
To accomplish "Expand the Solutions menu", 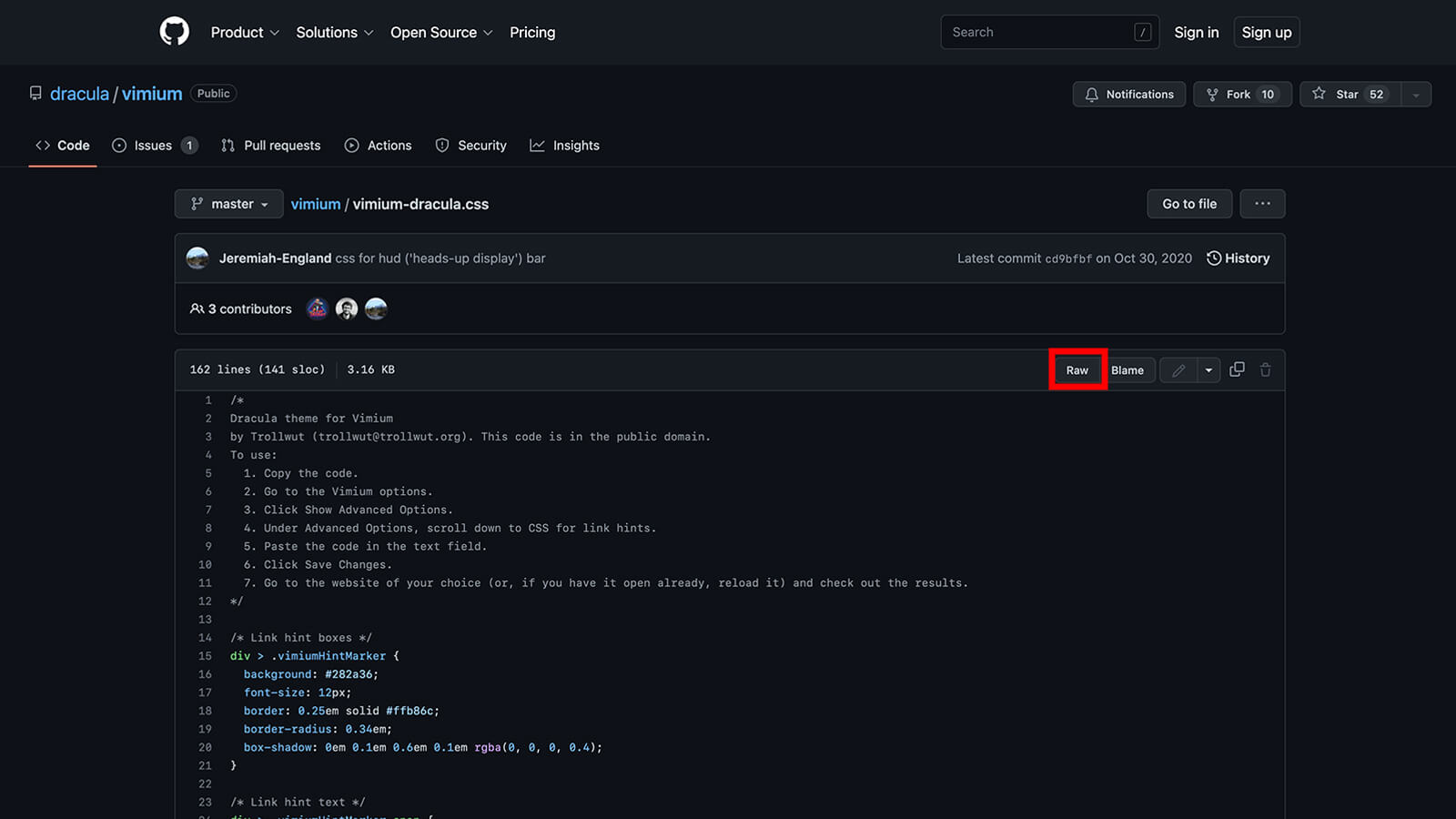I will [335, 32].
